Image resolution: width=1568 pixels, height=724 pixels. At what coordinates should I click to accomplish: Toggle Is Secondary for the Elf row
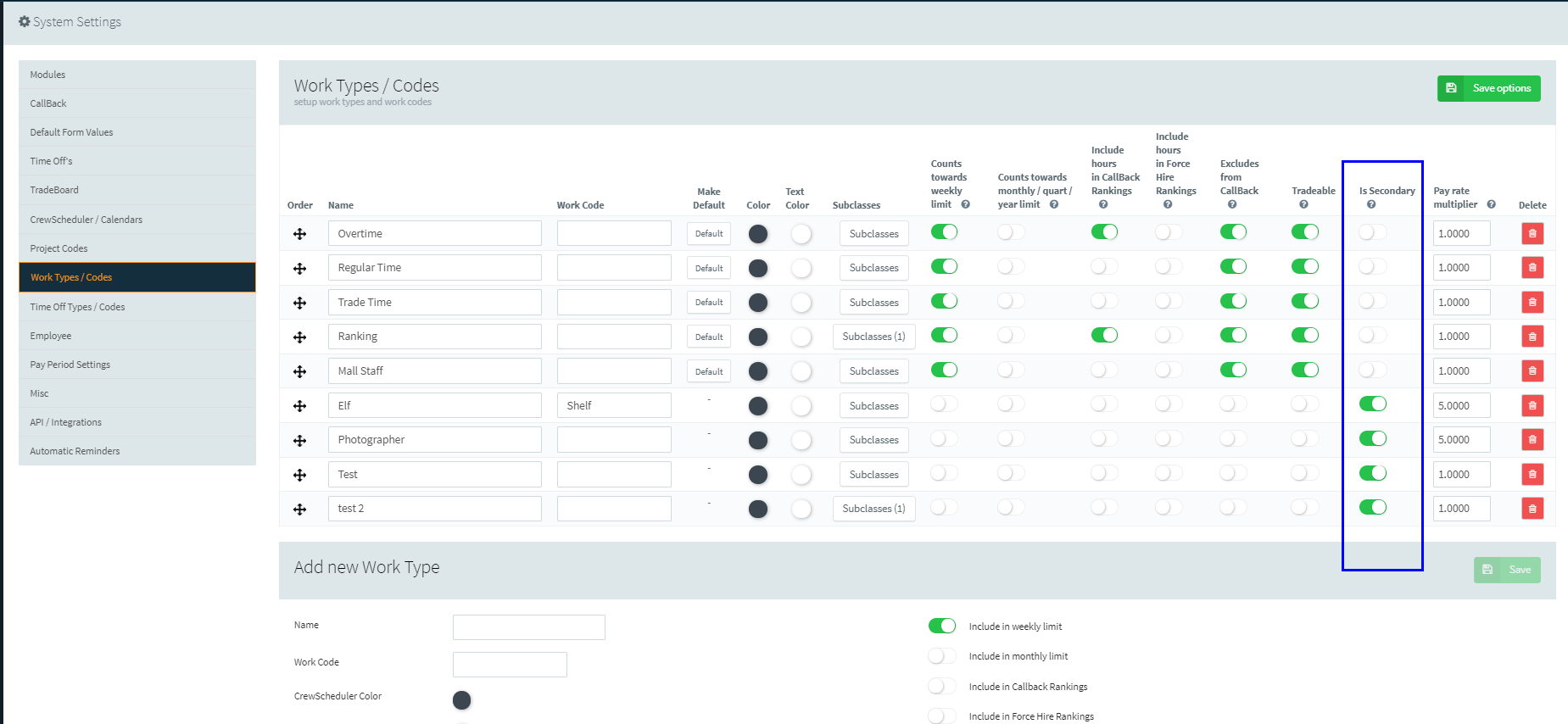point(1372,404)
